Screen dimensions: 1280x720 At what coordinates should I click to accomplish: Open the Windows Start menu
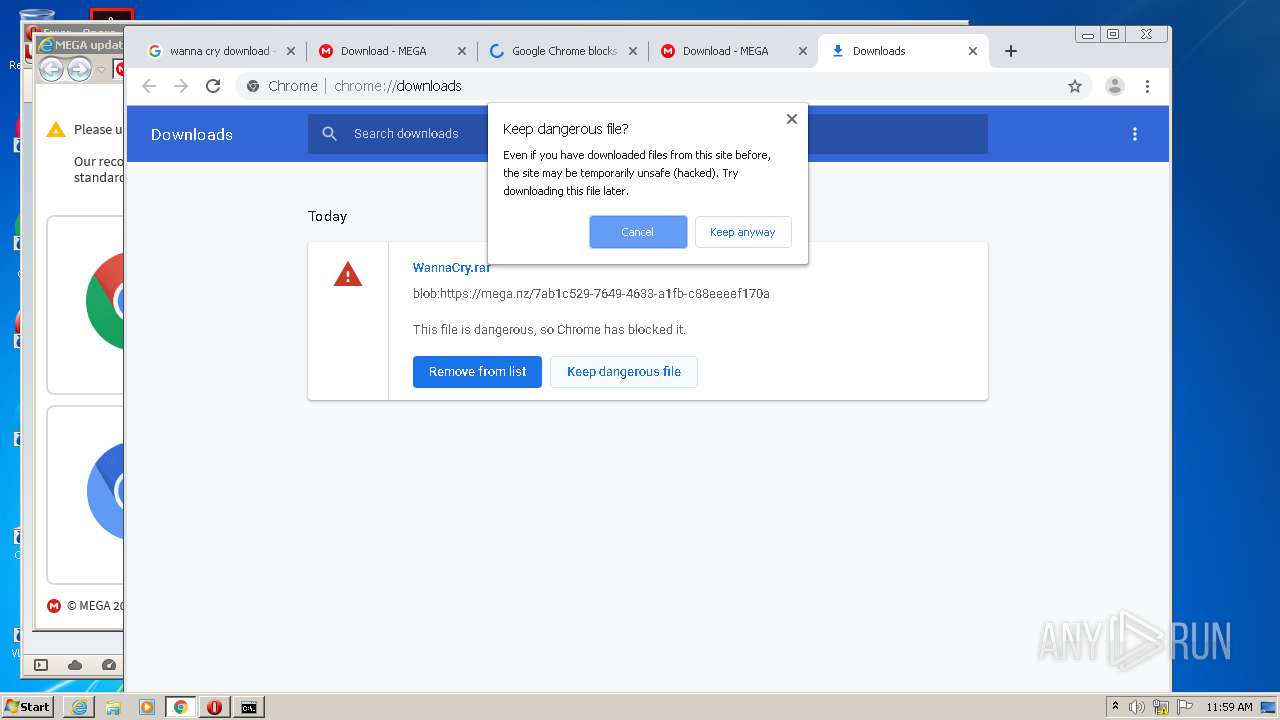(28, 707)
